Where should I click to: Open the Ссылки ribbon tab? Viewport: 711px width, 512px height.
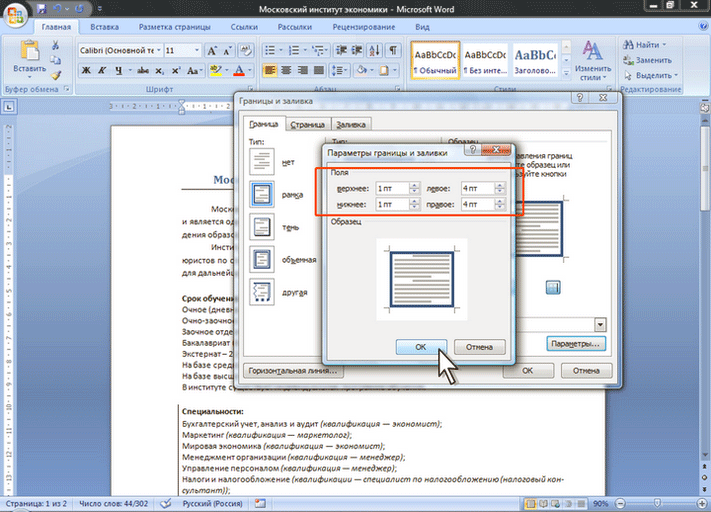(x=244, y=27)
